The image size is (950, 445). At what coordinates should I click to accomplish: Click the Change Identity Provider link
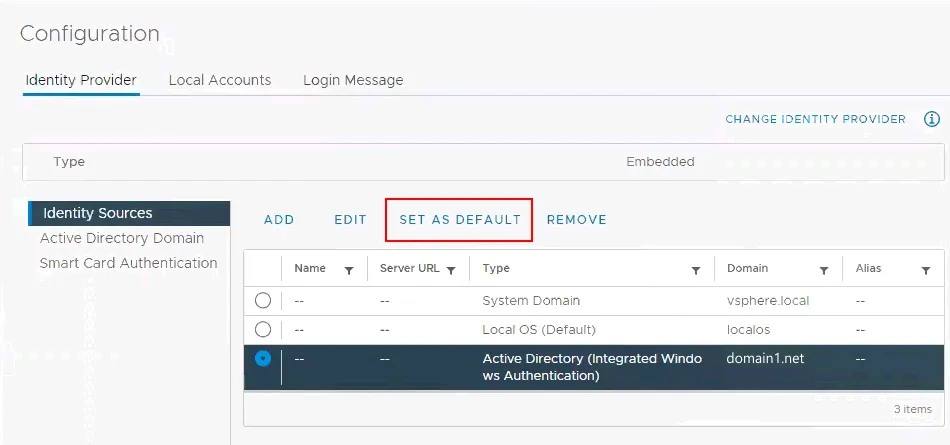pos(815,119)
